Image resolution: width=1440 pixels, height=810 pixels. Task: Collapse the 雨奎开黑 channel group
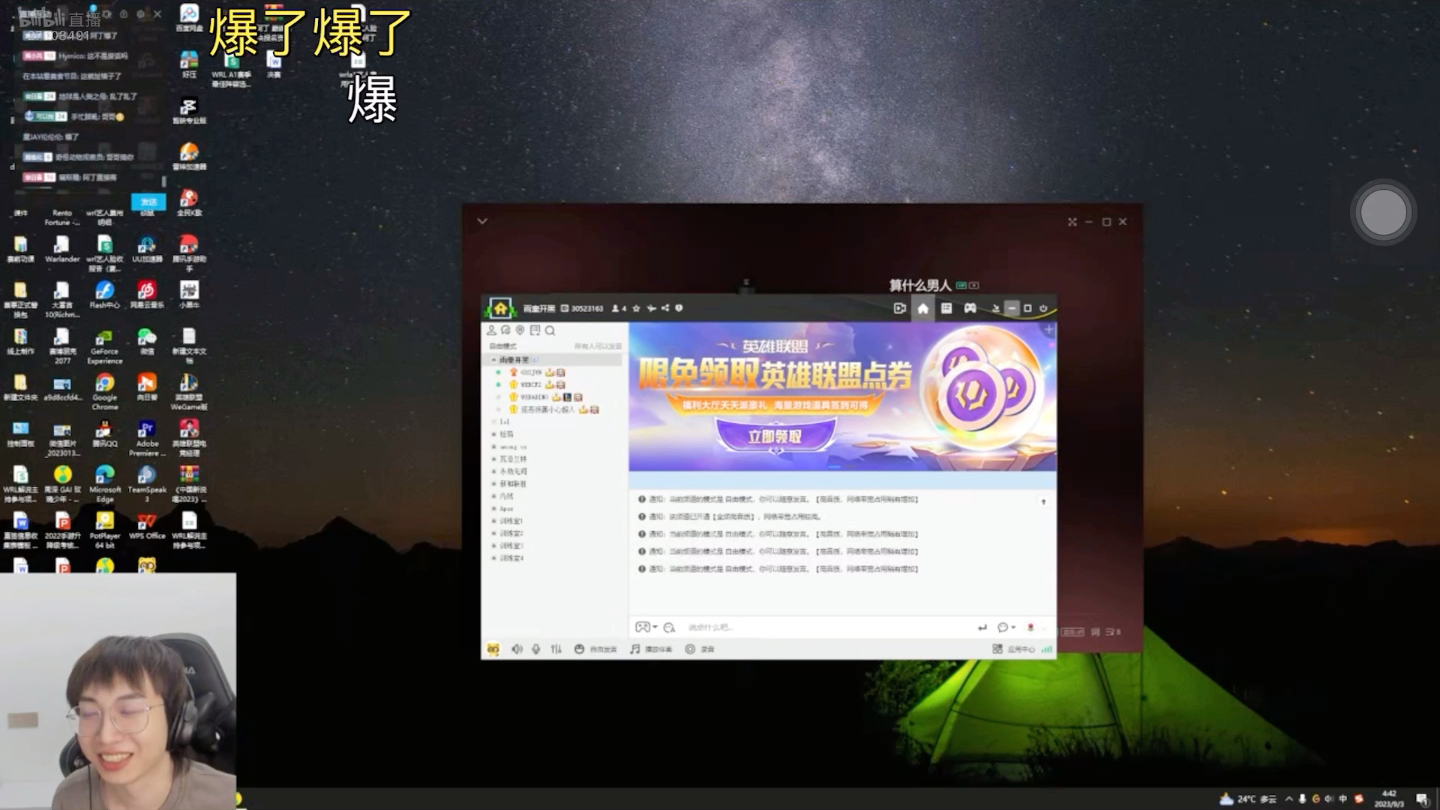[x=493, y=360]
